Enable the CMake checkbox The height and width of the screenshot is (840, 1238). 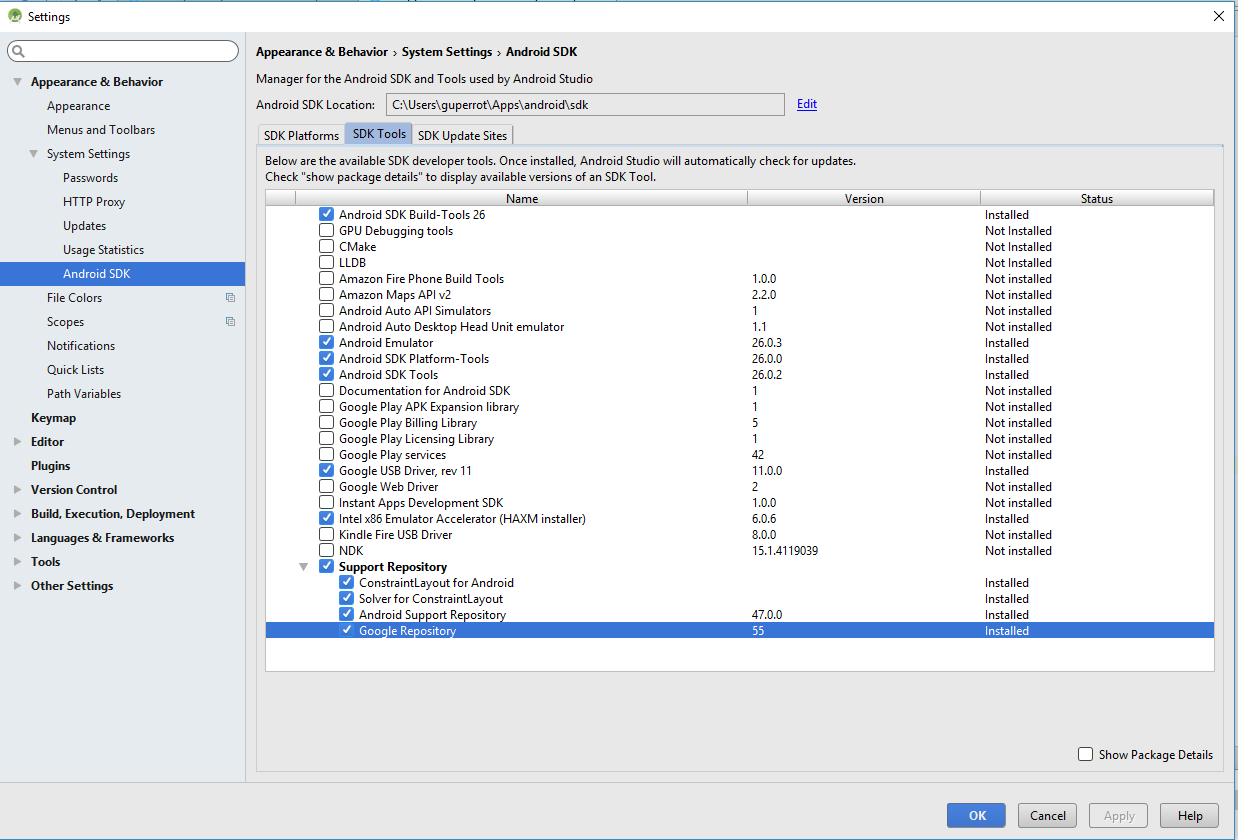[326, 246]
